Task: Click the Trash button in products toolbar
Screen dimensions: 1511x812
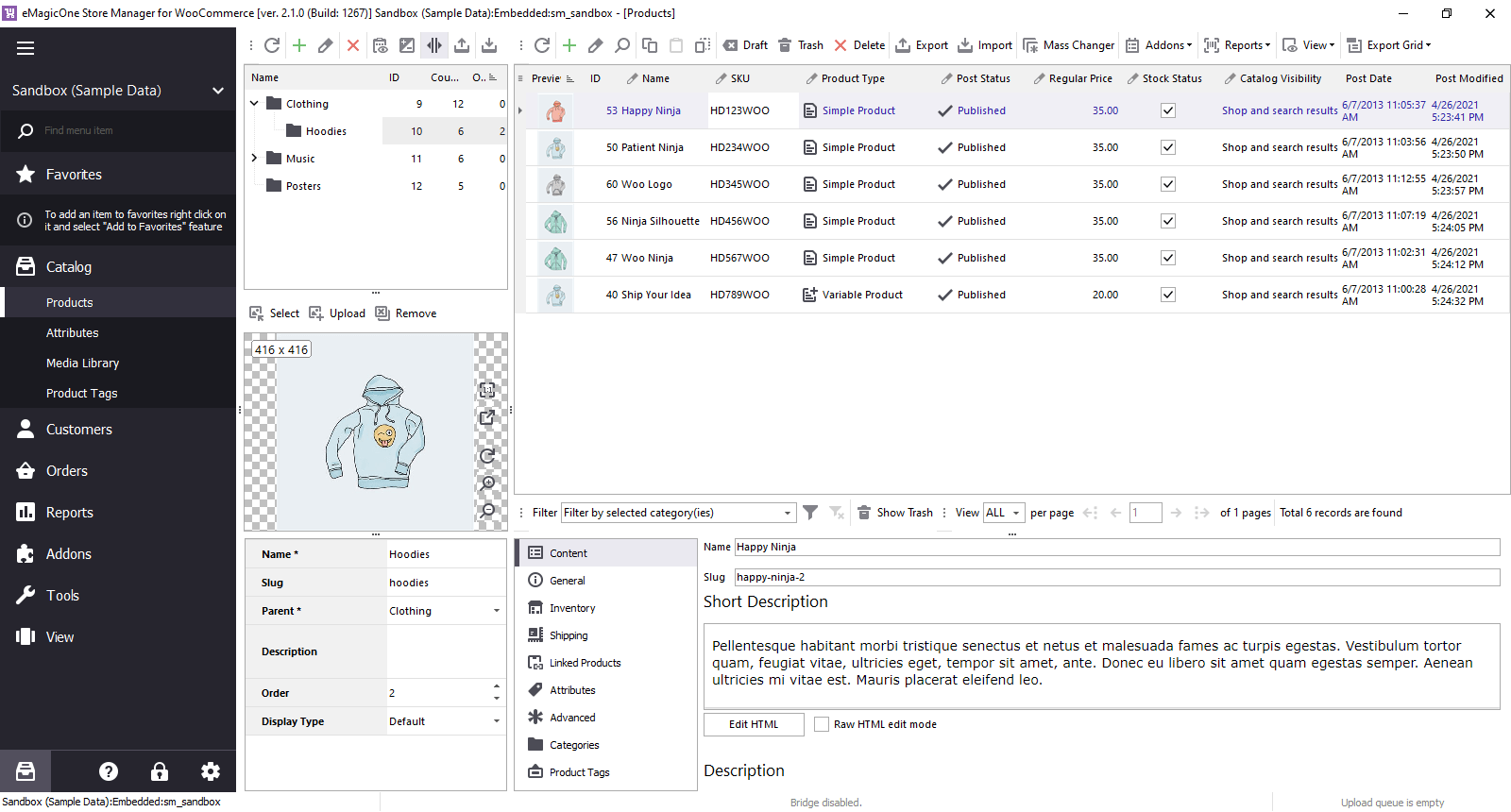Action: [801, 45]
